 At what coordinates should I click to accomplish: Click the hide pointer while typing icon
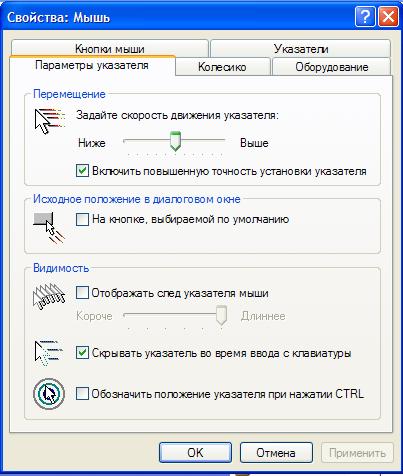pos(49,353)
